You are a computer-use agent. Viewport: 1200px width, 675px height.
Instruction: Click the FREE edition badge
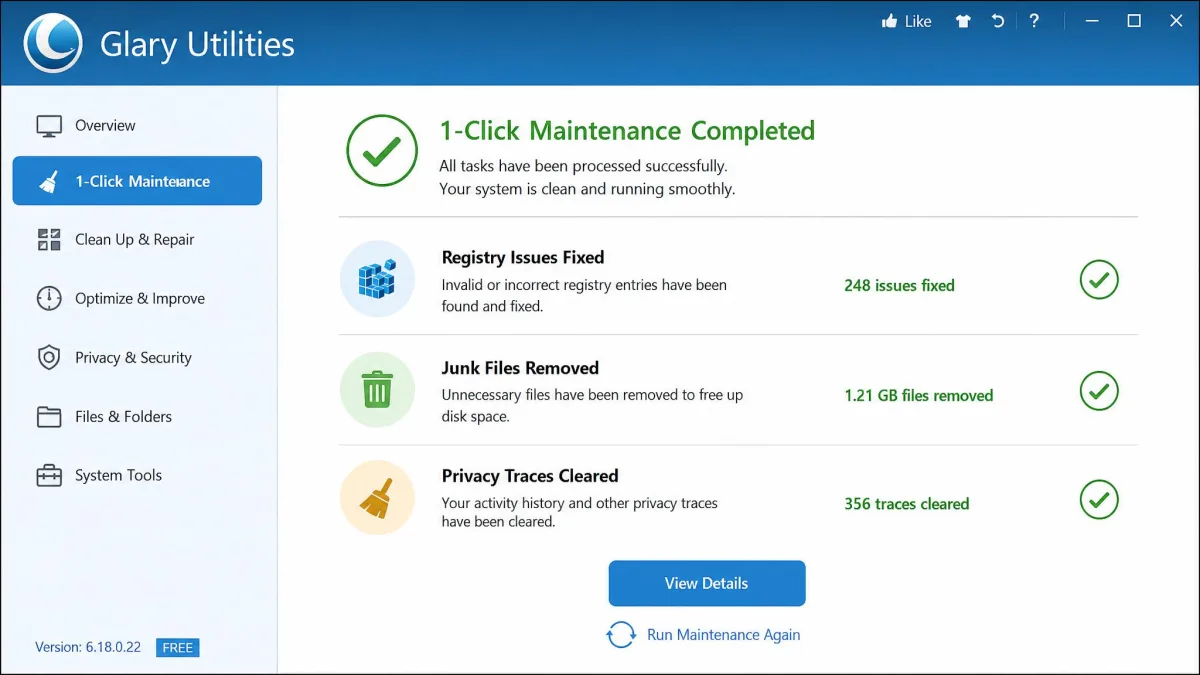coord(178,647)
